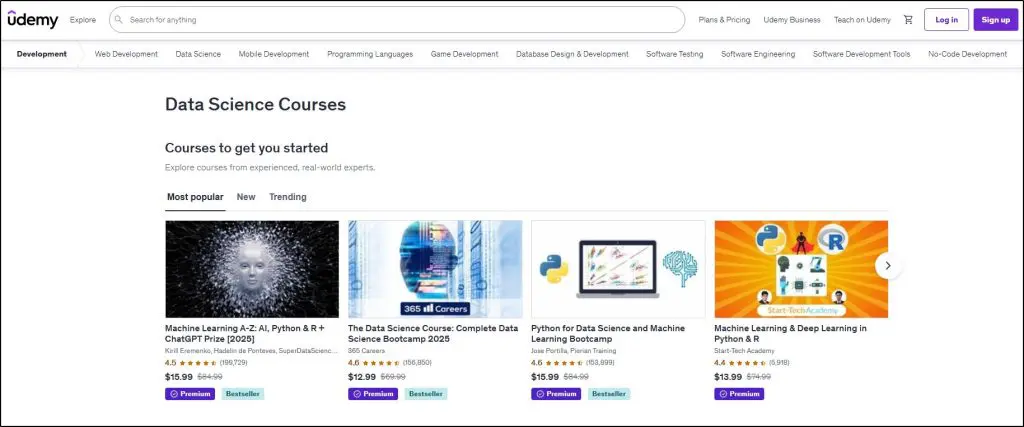The image size is (1024, 427).
Task: Open Database Design & Development subcategory
Action: tap(572, 54)
